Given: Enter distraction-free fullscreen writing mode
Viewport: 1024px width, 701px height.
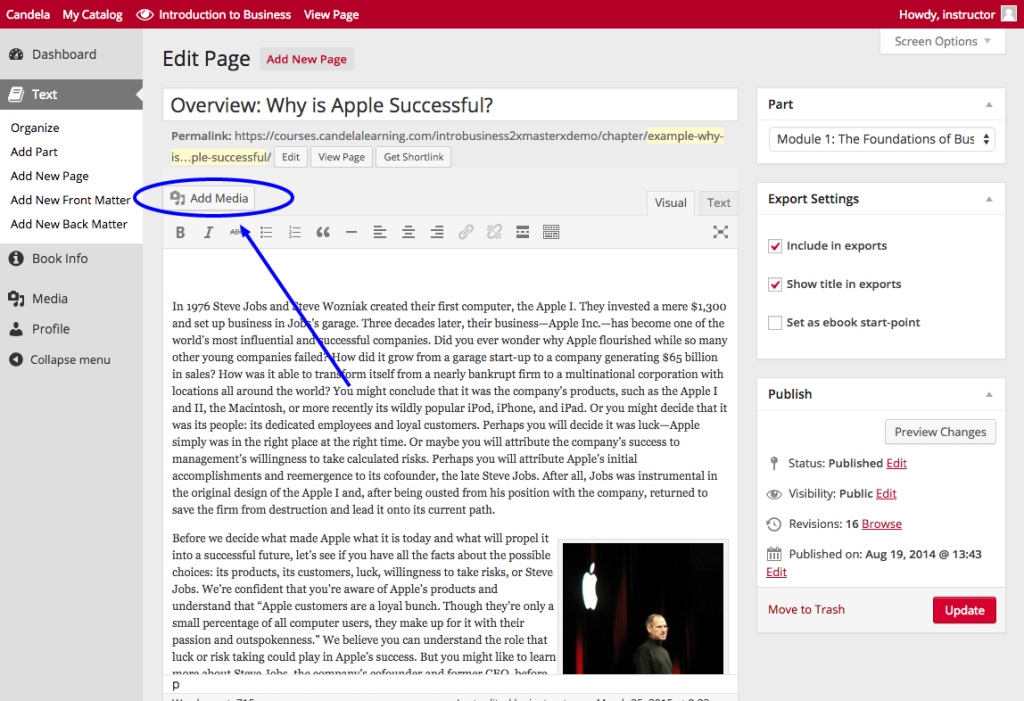Looking at the screenshot, I should (720, 232).
